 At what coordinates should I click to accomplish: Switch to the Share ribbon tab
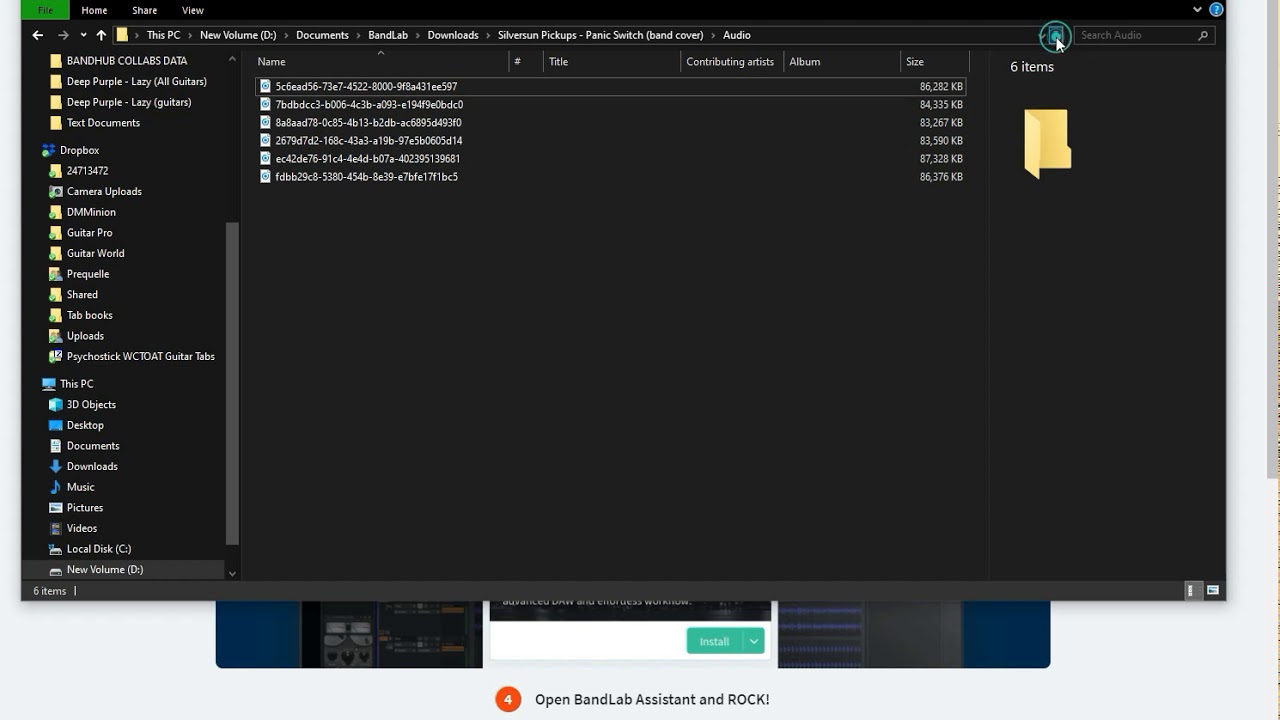[145, 10]
